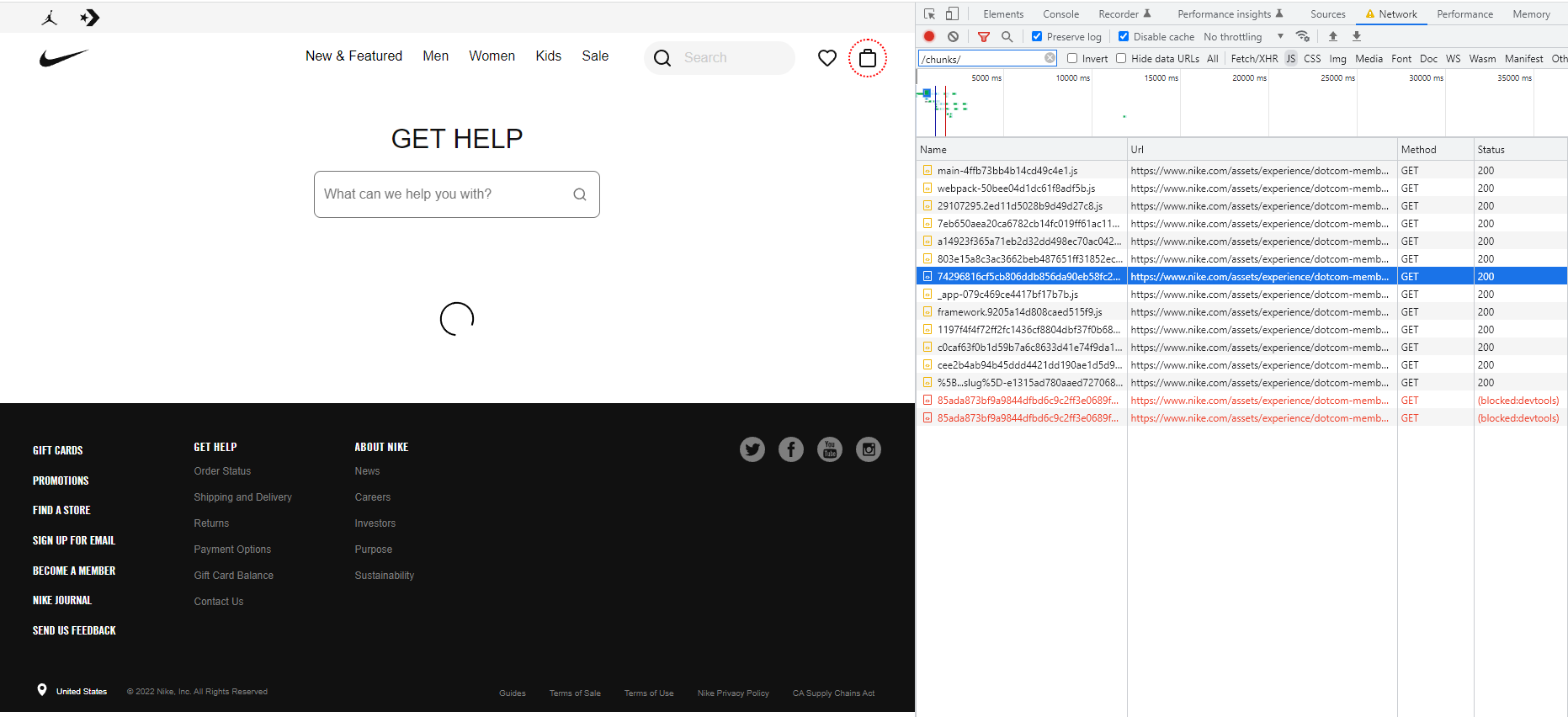The width and height of the screenshot is (1568, 717).
Task: Toggle the device toolbar icon
Action: click(952, 14)
